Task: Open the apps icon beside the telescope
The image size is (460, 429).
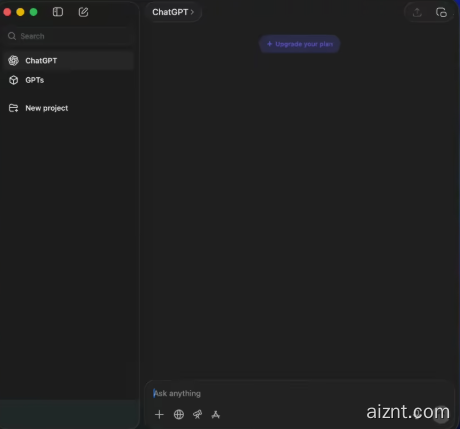Action: click(x=216, y=414)
